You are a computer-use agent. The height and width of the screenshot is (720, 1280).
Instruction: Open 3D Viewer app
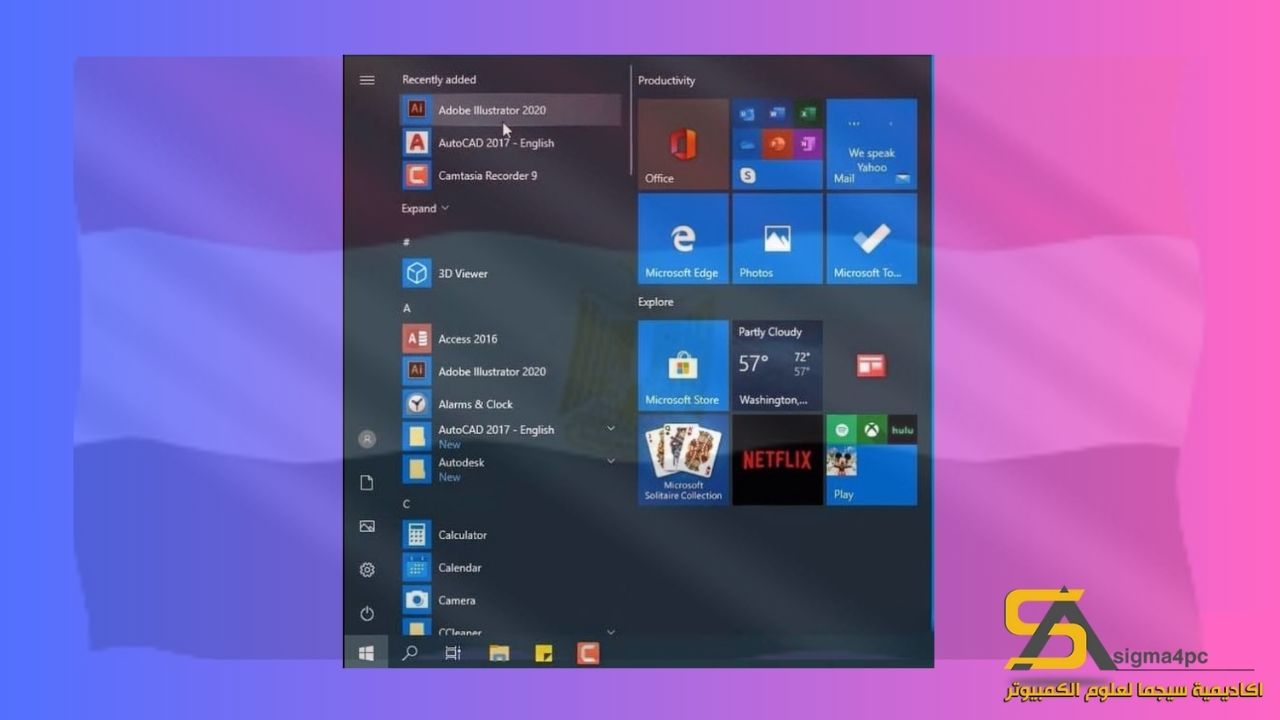click(510, 273)
